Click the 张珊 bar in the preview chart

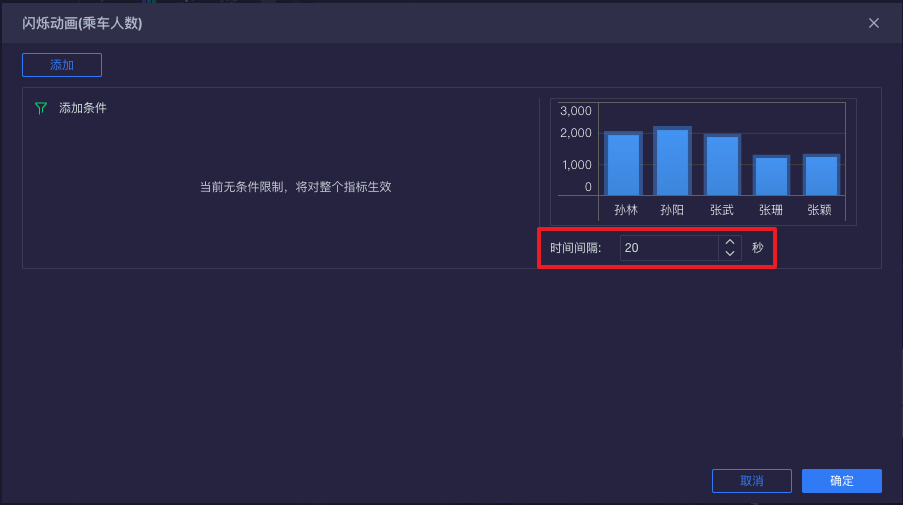(771, 175)
